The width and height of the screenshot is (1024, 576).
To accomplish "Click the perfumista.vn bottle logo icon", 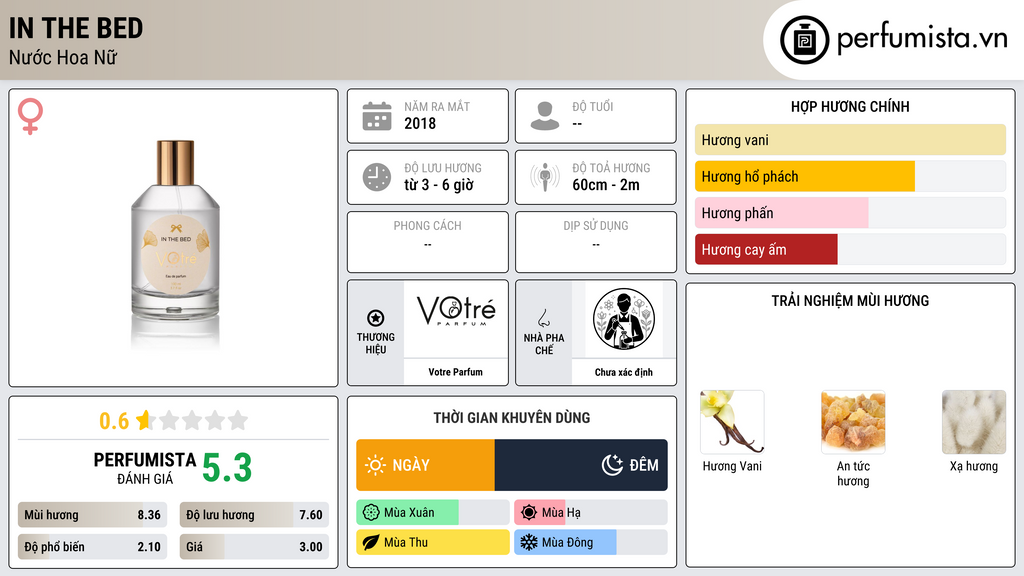I will pyautogui.click(x=804, y=40).
